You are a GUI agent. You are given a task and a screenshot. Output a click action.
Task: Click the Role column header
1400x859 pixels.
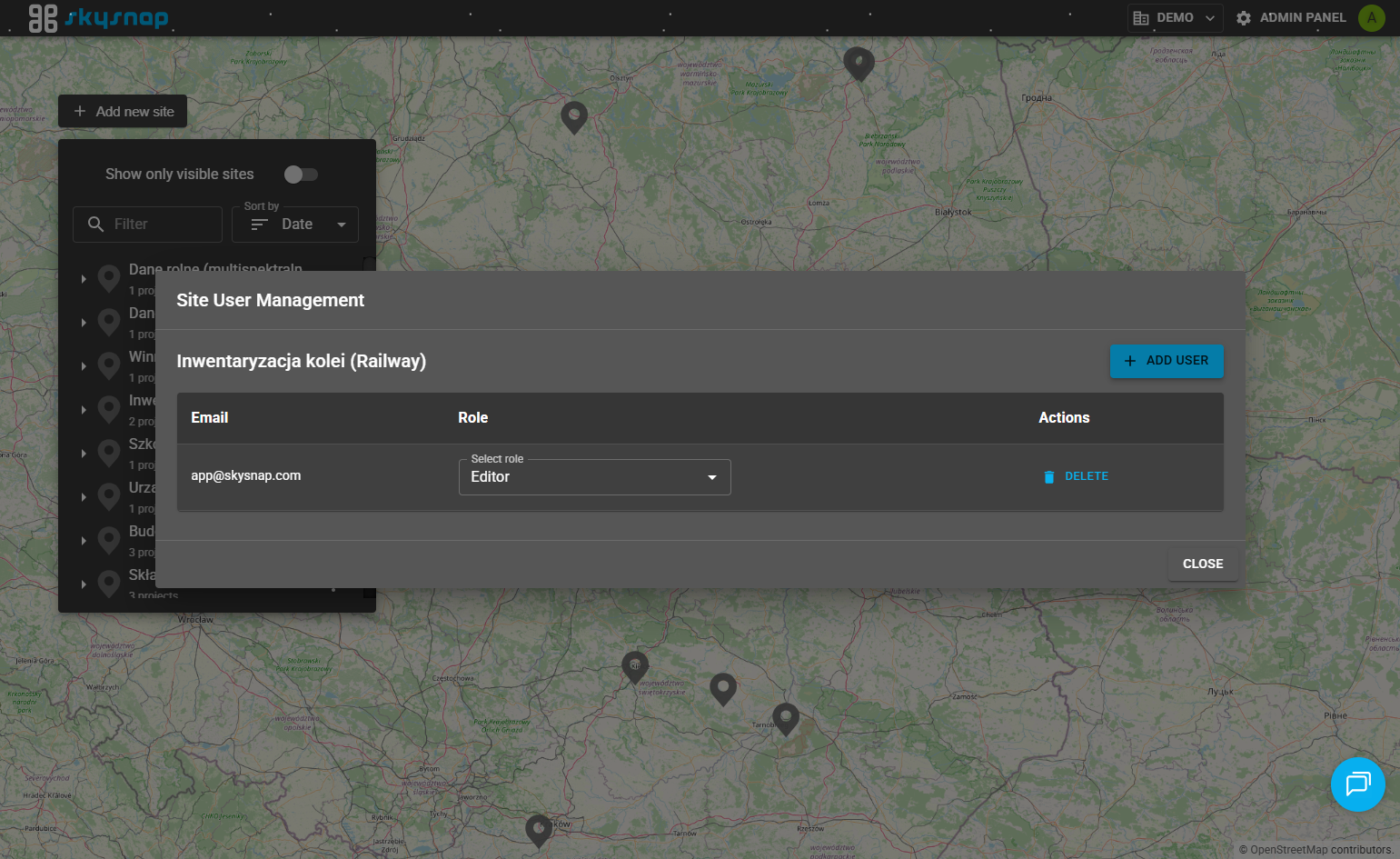(473, 417)
